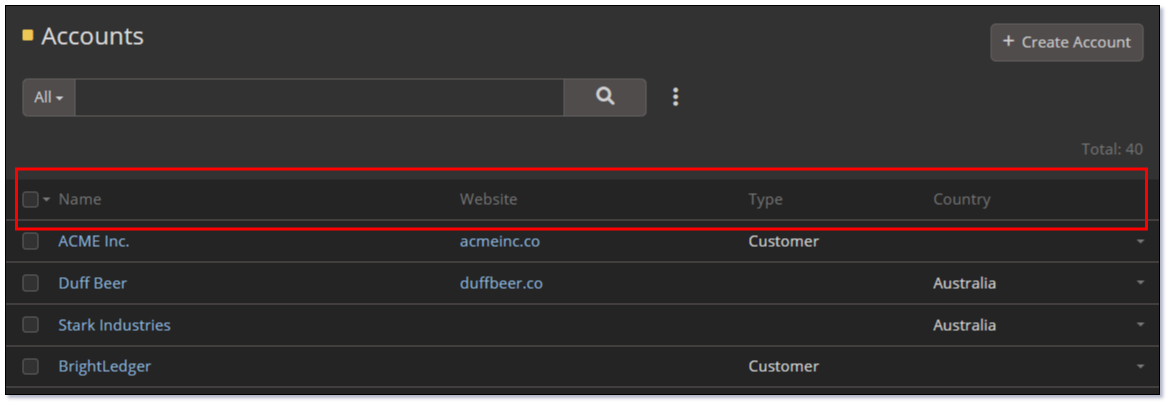Visit the duffbeer.co website link
The width and height of the screenshot is (1171, 406).
[501, 283]
